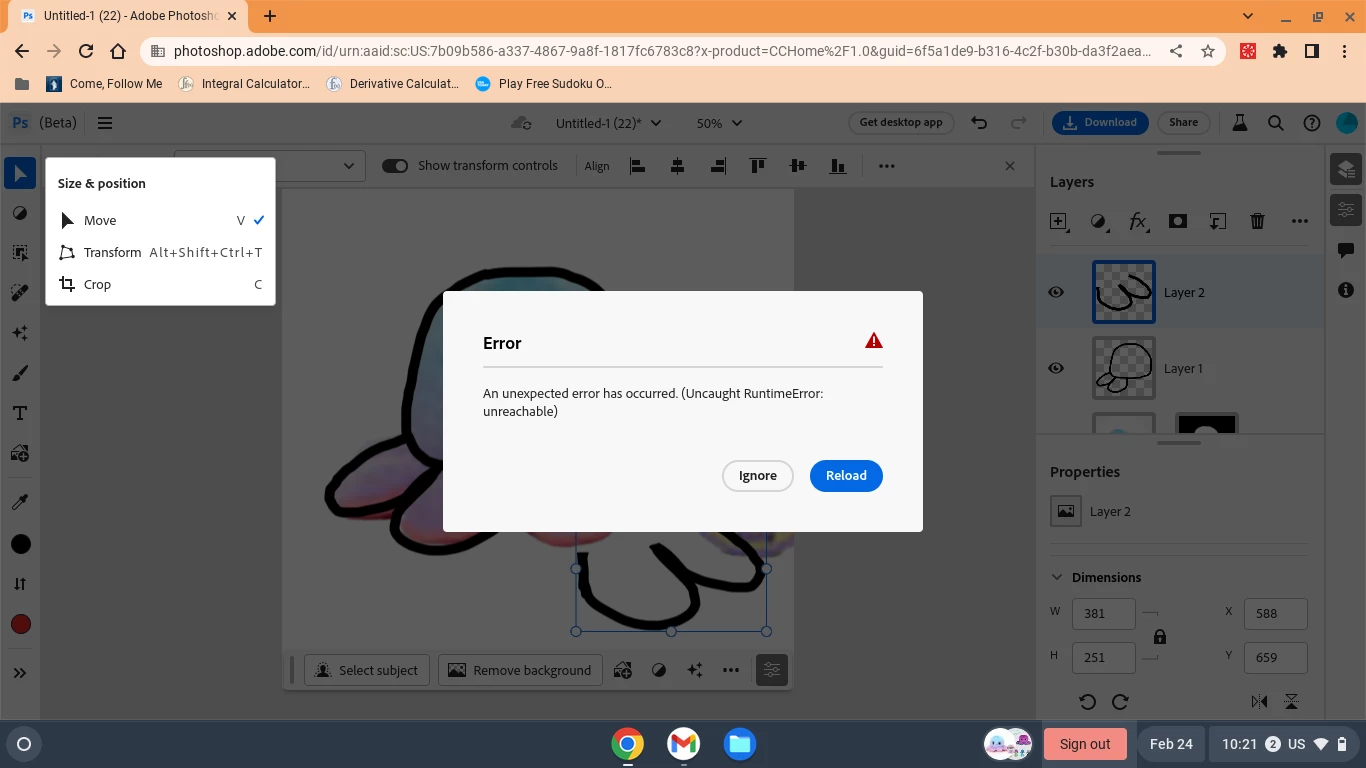
Task: Open the help question mark icon
Action: pos(1312,123)
